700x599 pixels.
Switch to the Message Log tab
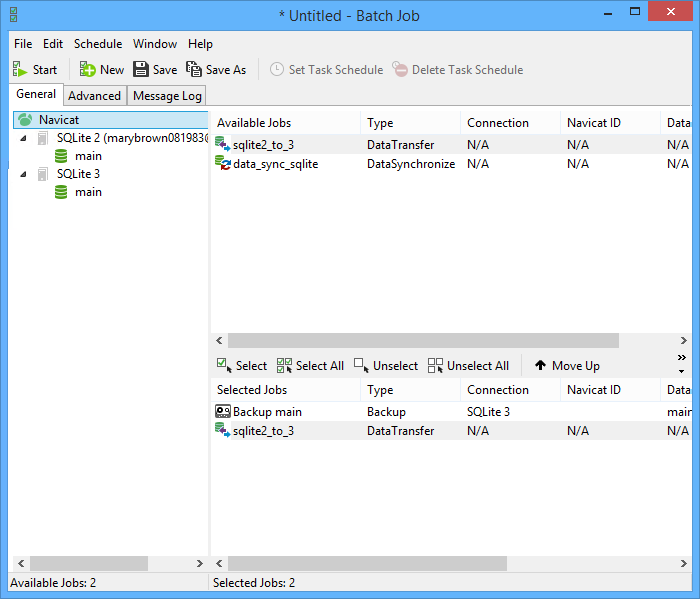pos(167,96)
